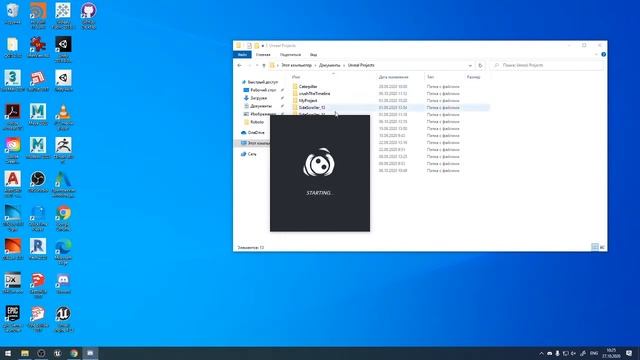Click Документы in the address breadcrumb

click(329, 65)
